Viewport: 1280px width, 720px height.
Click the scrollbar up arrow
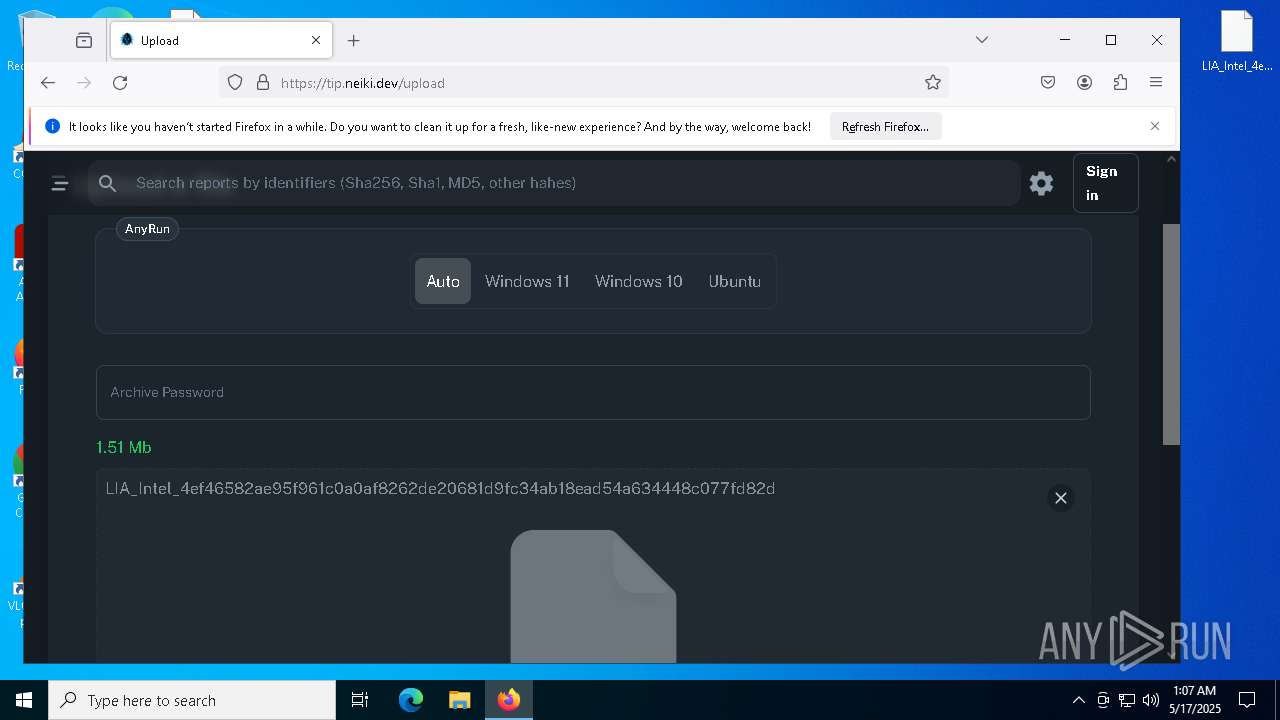(x=1171, y=158)
